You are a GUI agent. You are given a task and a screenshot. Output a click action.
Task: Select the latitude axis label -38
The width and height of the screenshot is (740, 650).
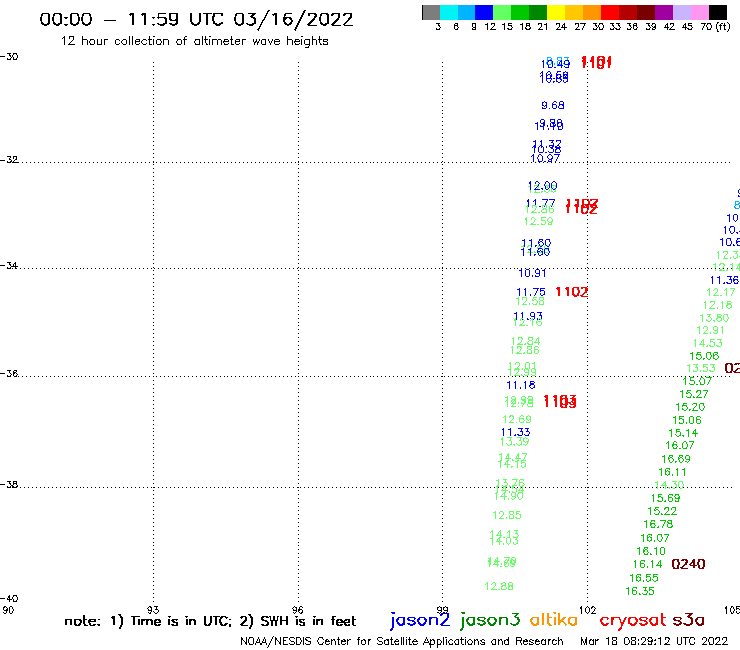click(9, 484)
